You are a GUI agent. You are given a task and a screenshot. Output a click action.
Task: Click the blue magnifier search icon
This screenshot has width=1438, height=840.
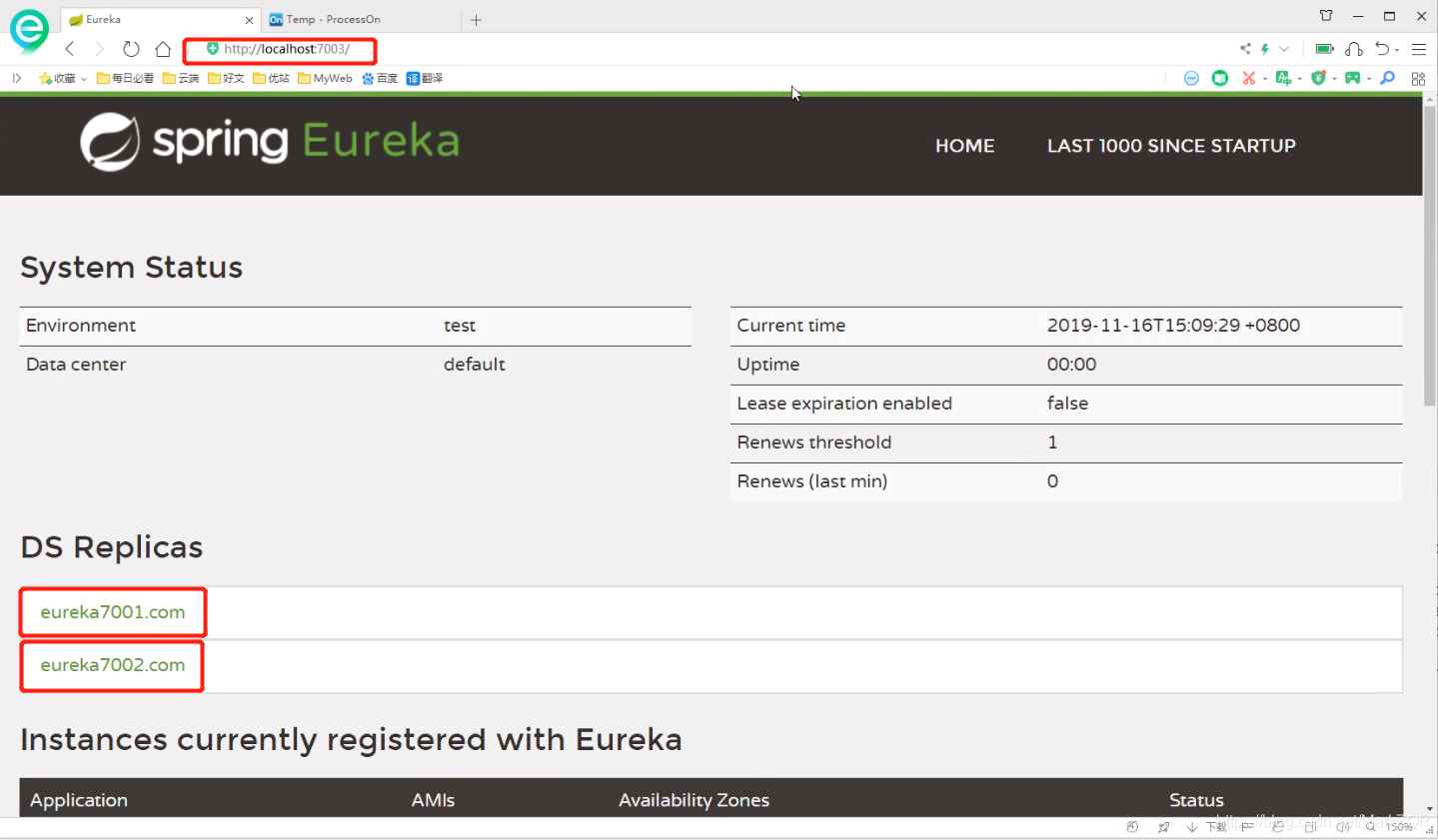click(x=1387, y=78)
